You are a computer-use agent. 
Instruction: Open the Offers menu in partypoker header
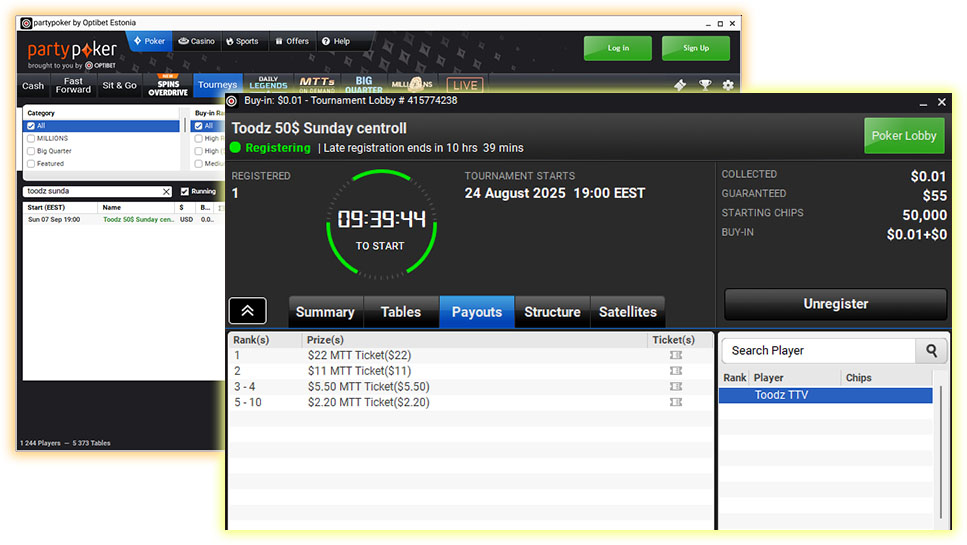[x=292, y=41]
